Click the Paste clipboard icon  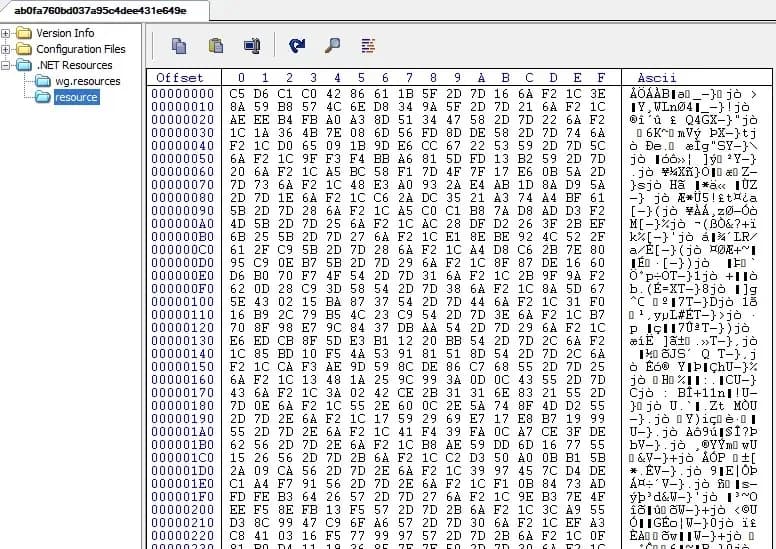tap(216, 46)
